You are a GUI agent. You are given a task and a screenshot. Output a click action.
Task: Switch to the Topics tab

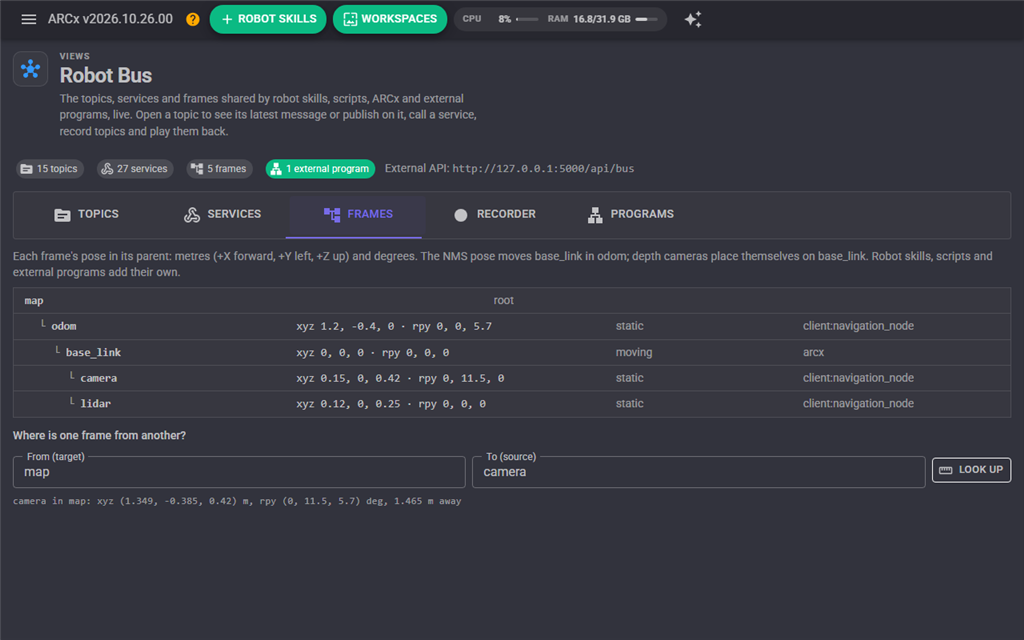coord(86,214)
